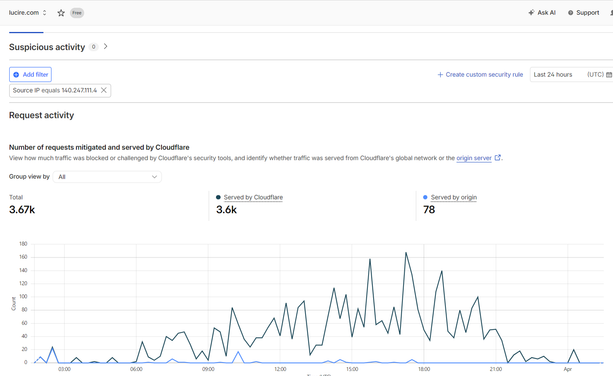The image size is (613, 376).
Task: Click the plus icon beside Create custom security rule
Action: click(440, 75)
